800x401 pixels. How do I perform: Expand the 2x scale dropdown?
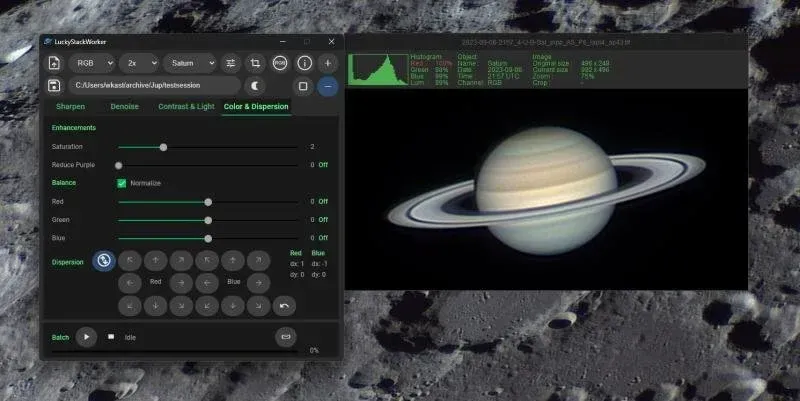coord(139,63)
